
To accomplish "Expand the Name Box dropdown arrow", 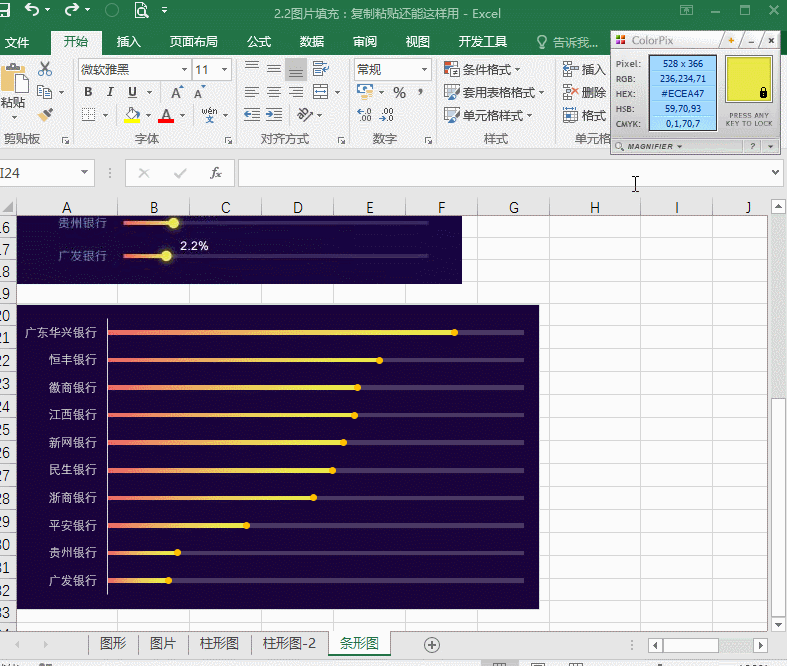I will point(84,173).
